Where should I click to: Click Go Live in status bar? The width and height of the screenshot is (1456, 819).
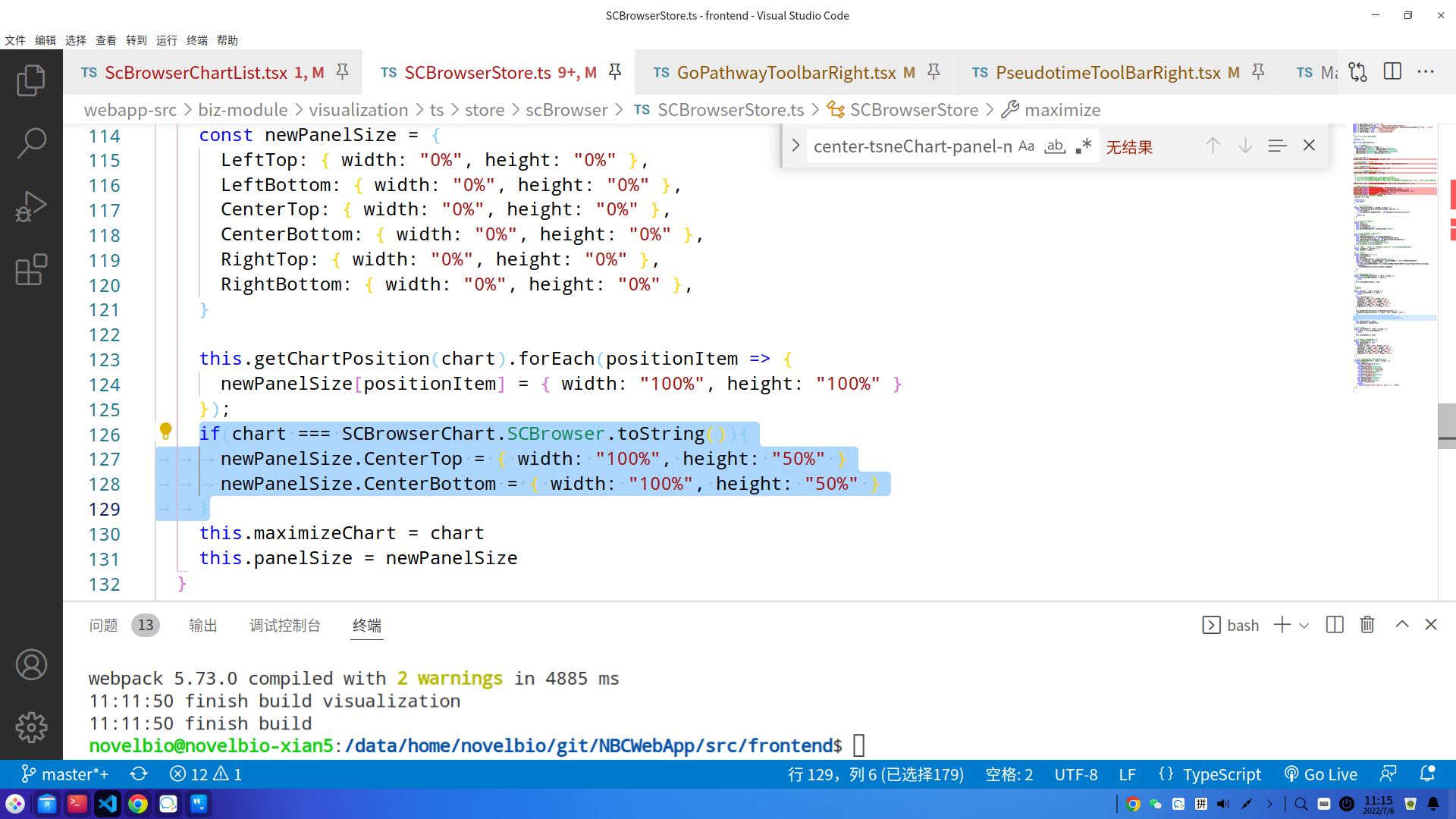tap(1320, 774)
